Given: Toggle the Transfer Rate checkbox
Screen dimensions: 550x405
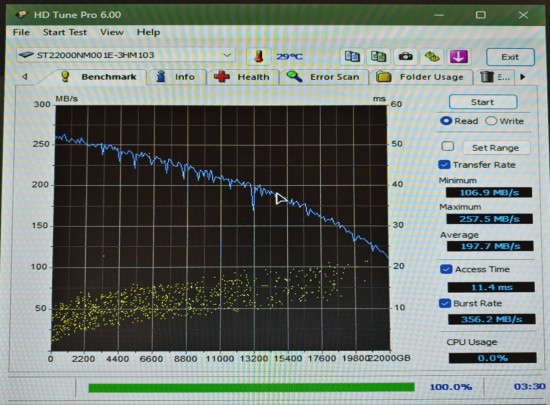Looking at the screenshot, I should point(444,164).
